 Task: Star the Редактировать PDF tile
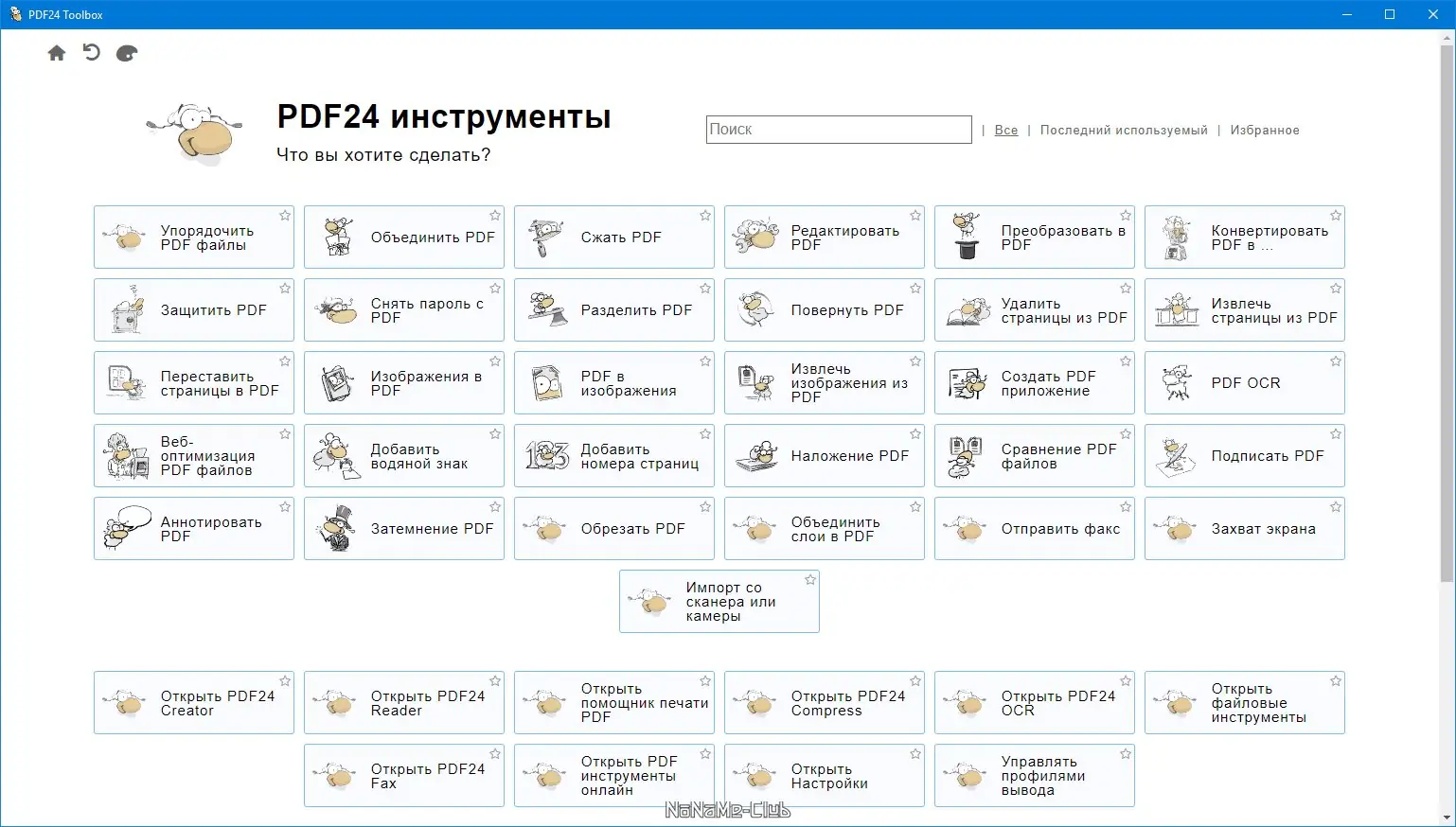[915, 216]
